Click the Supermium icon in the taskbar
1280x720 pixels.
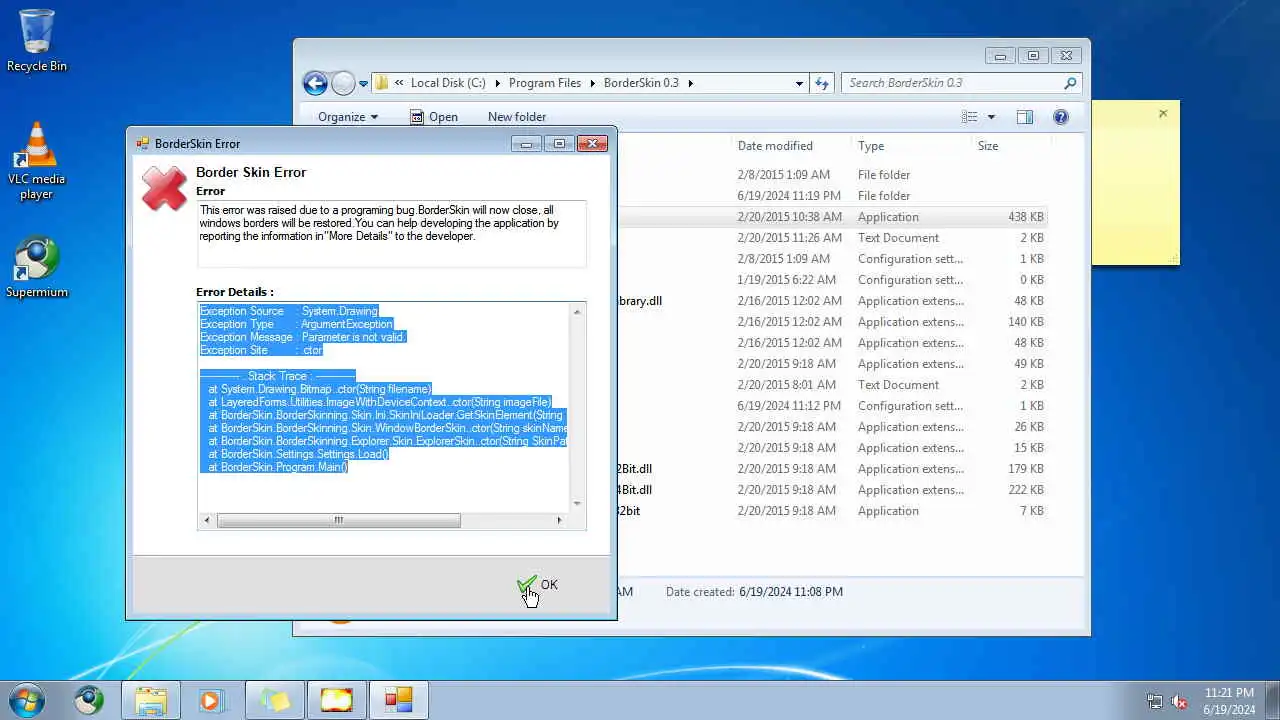[x=89, y=700]
